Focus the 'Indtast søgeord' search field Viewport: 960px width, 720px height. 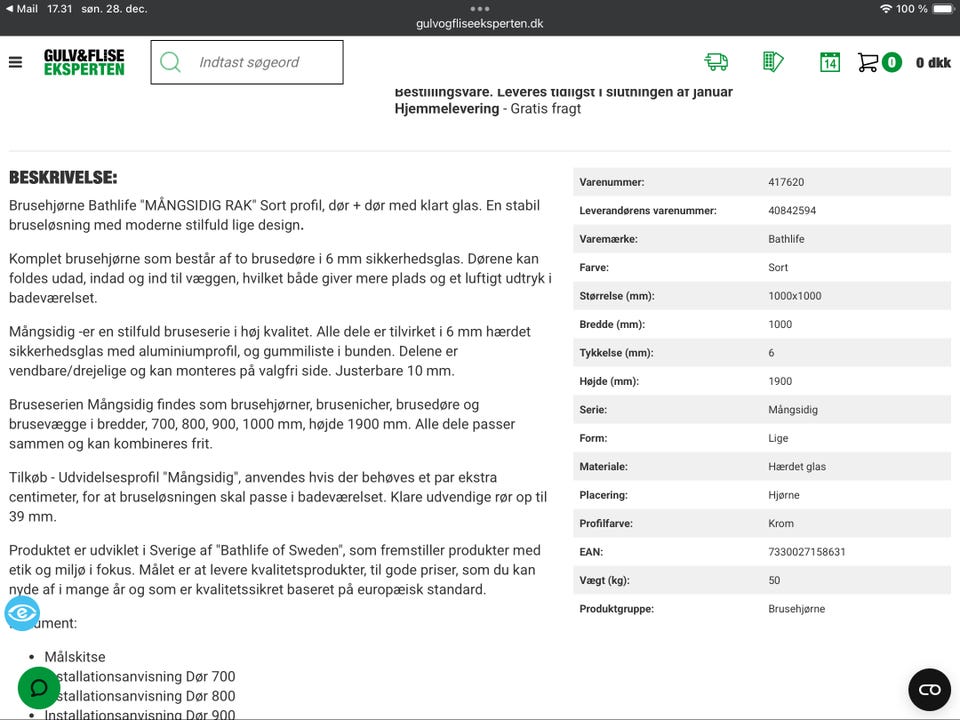(247, 62)
